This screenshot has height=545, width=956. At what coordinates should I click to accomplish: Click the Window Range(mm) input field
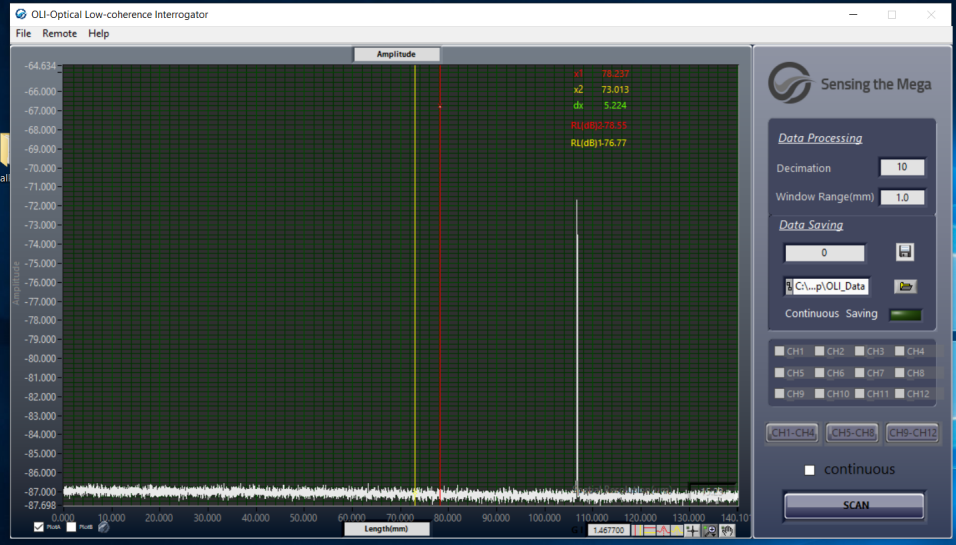[902, 198]
